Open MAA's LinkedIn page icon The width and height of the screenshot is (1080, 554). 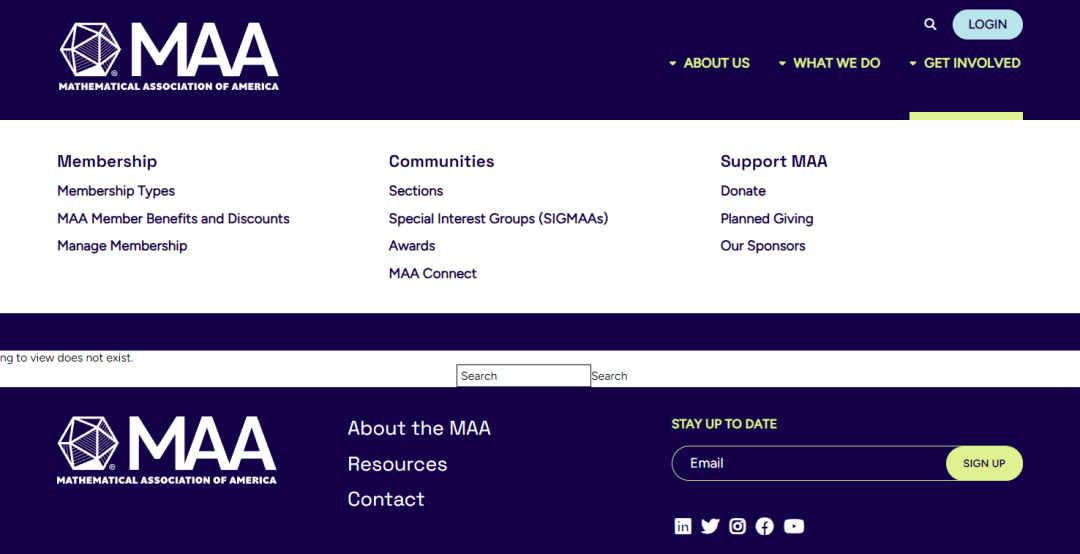pos(683,526)
